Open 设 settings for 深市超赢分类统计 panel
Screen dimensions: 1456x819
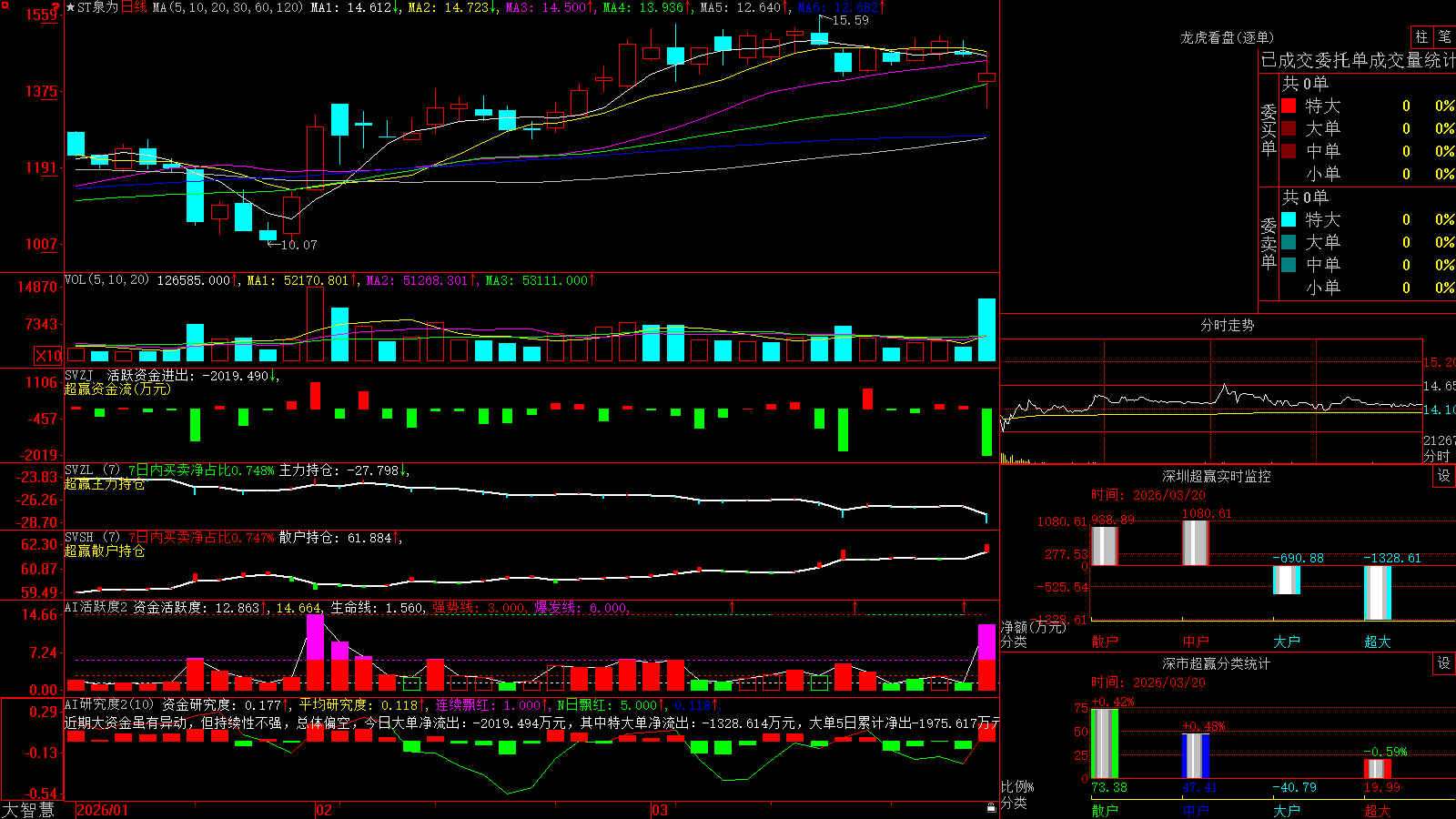click(1444, 663)
